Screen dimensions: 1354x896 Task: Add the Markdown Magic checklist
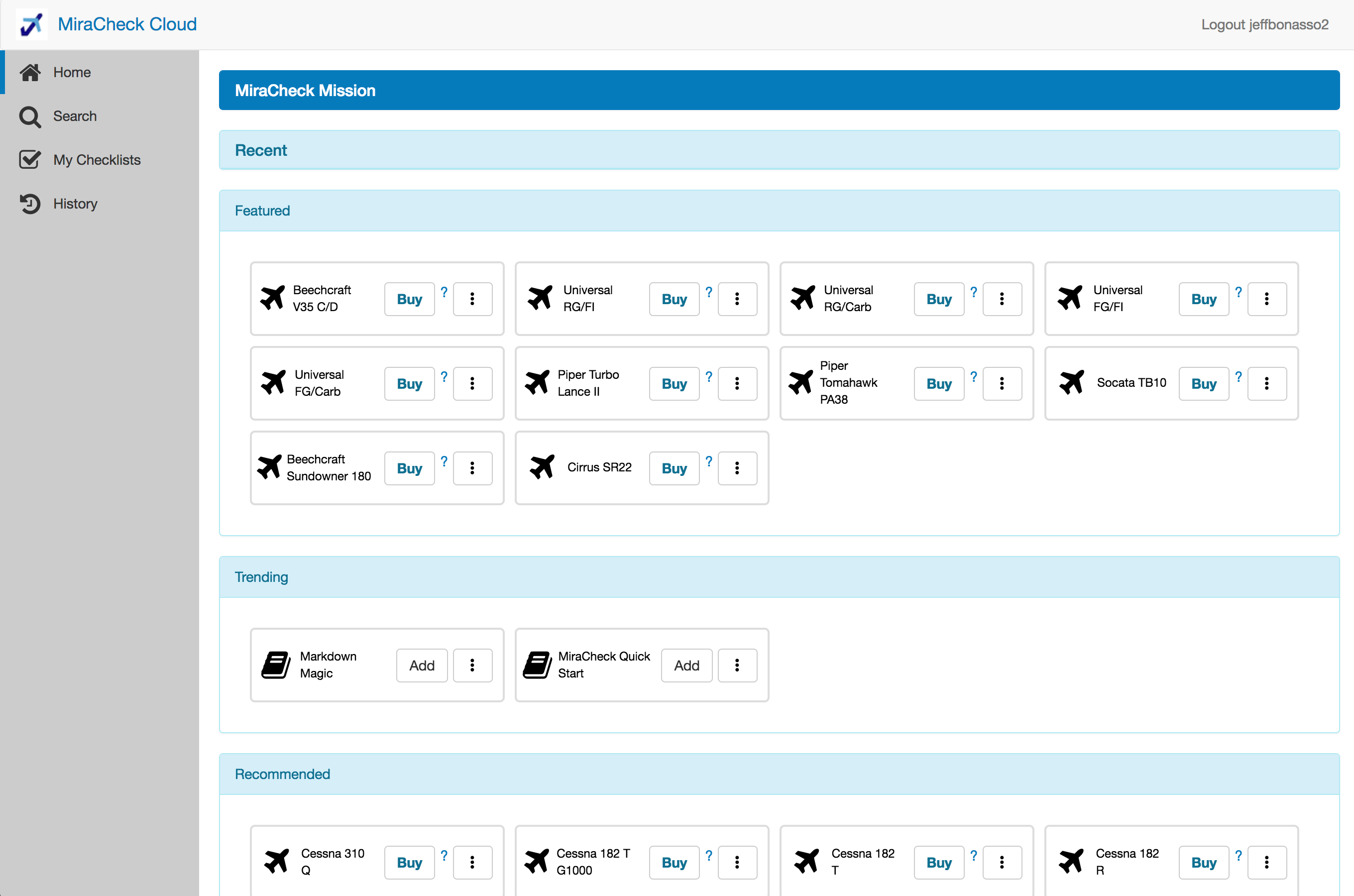pos(422,665)
